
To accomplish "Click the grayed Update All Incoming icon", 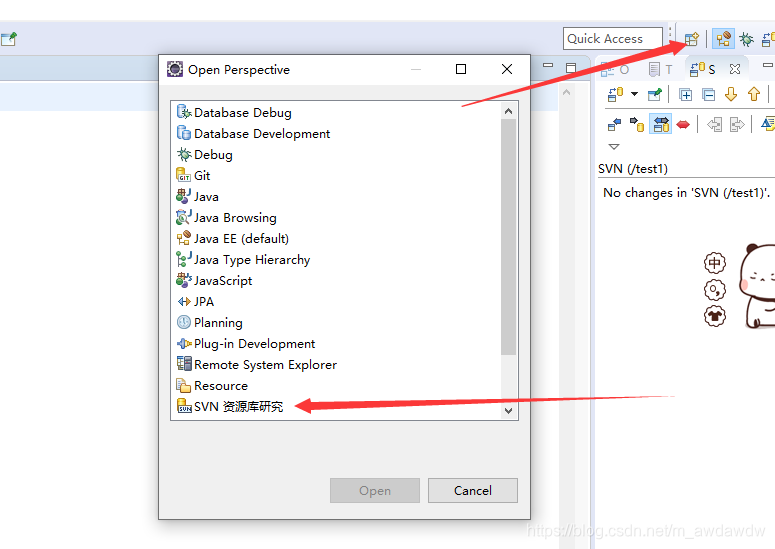I will (714, 125).
